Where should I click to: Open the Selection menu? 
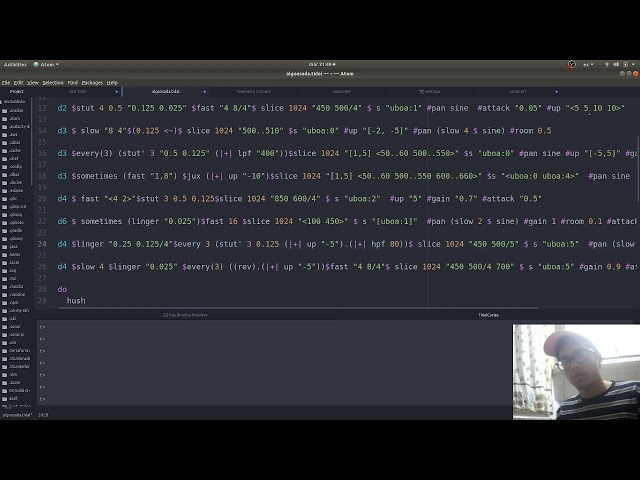[x=53, y=82]
